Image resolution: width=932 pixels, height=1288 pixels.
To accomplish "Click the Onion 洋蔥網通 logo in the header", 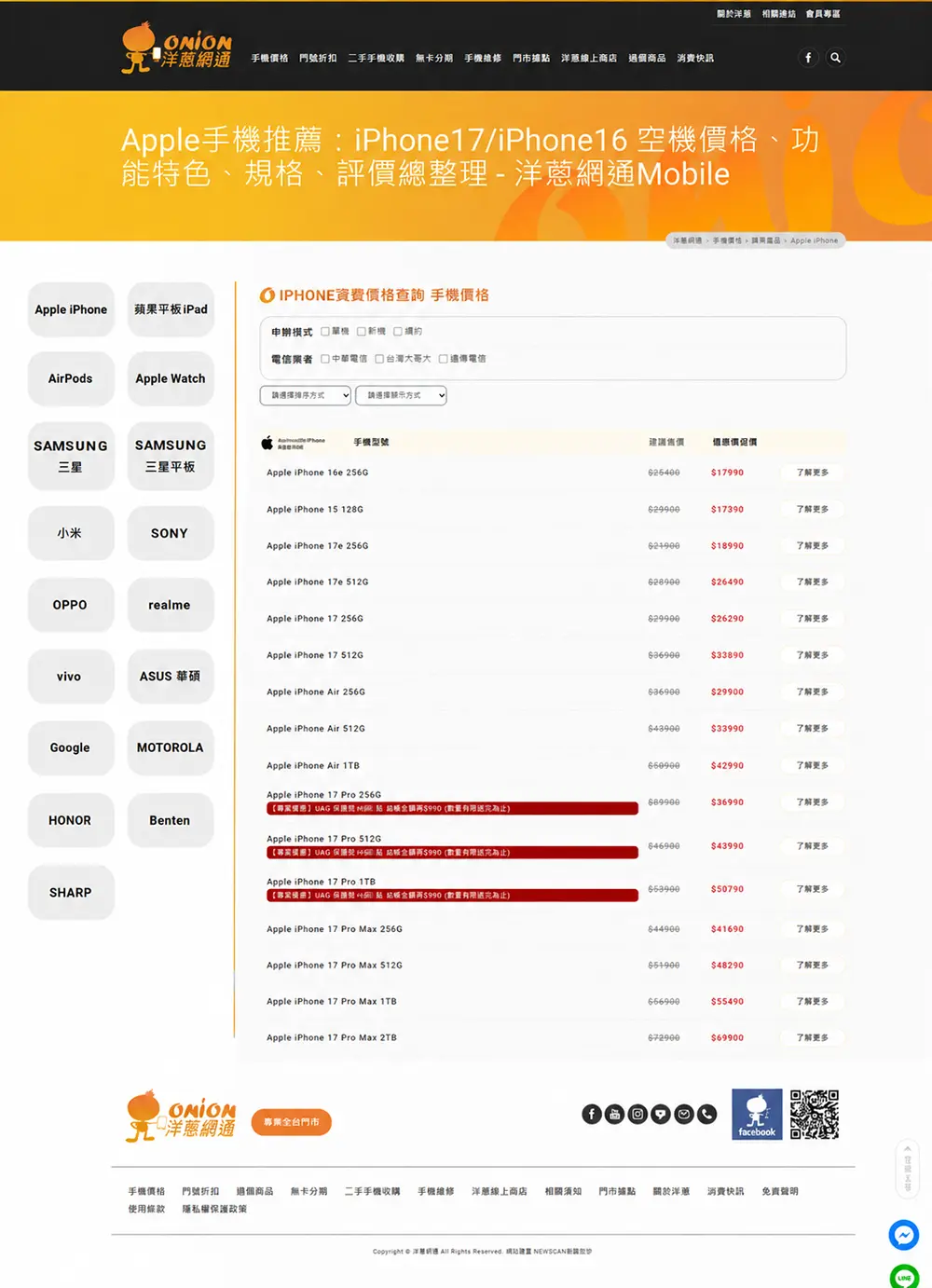I will pos(177,48).
